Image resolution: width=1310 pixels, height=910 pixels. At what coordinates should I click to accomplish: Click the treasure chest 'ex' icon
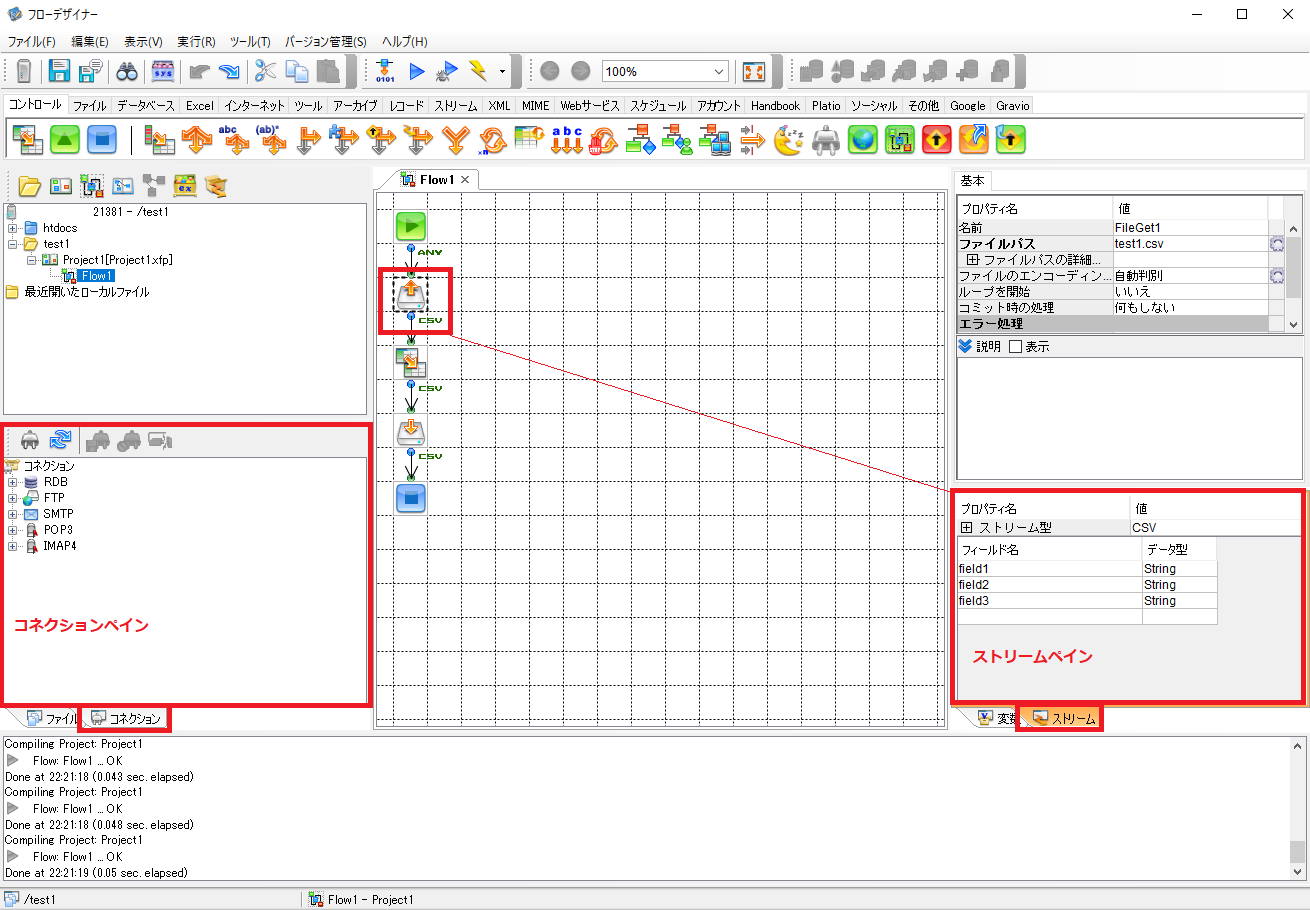click(x=184, y=185)
